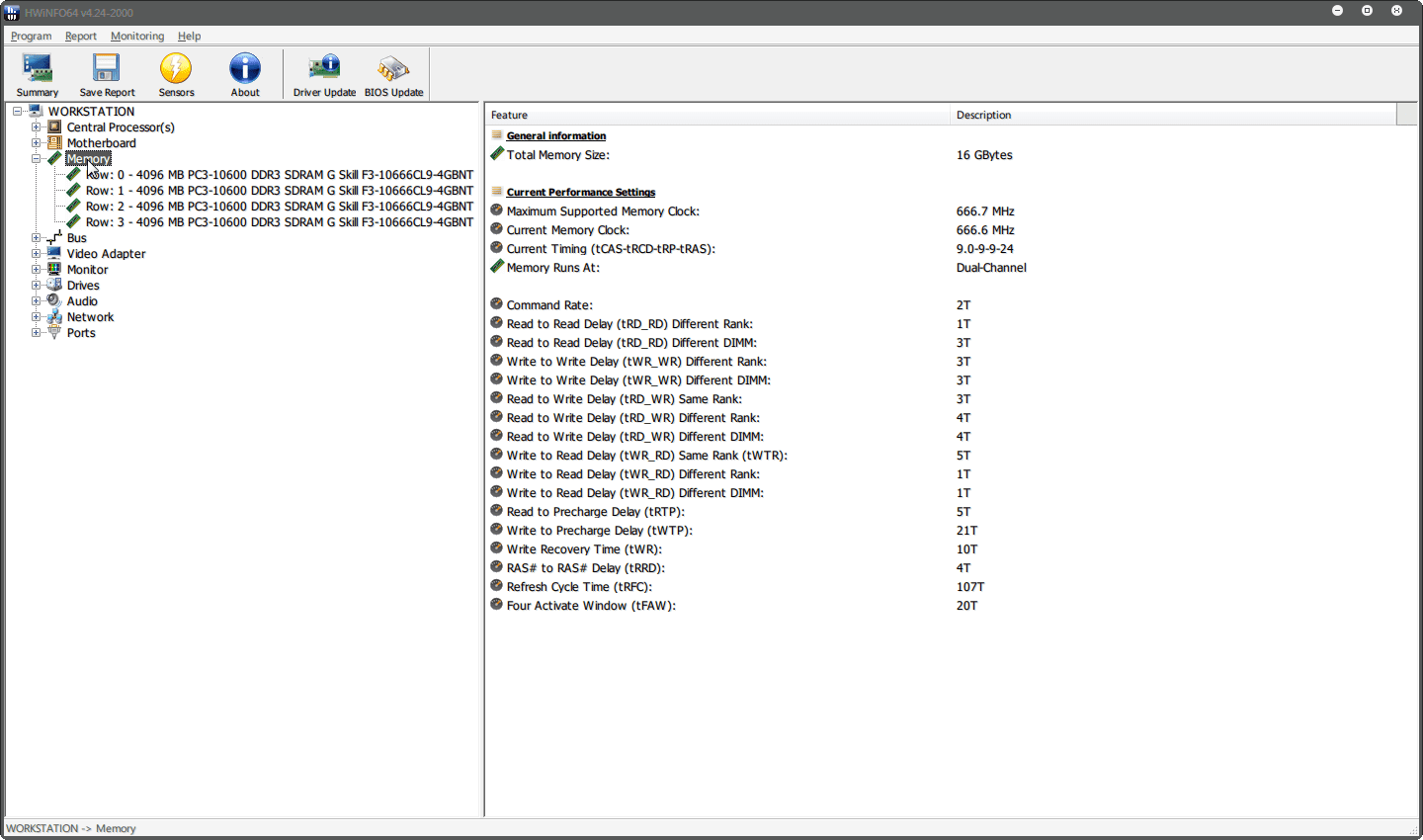Click the Memory module icon in tree
The image size is (1423, 840).
54,159
